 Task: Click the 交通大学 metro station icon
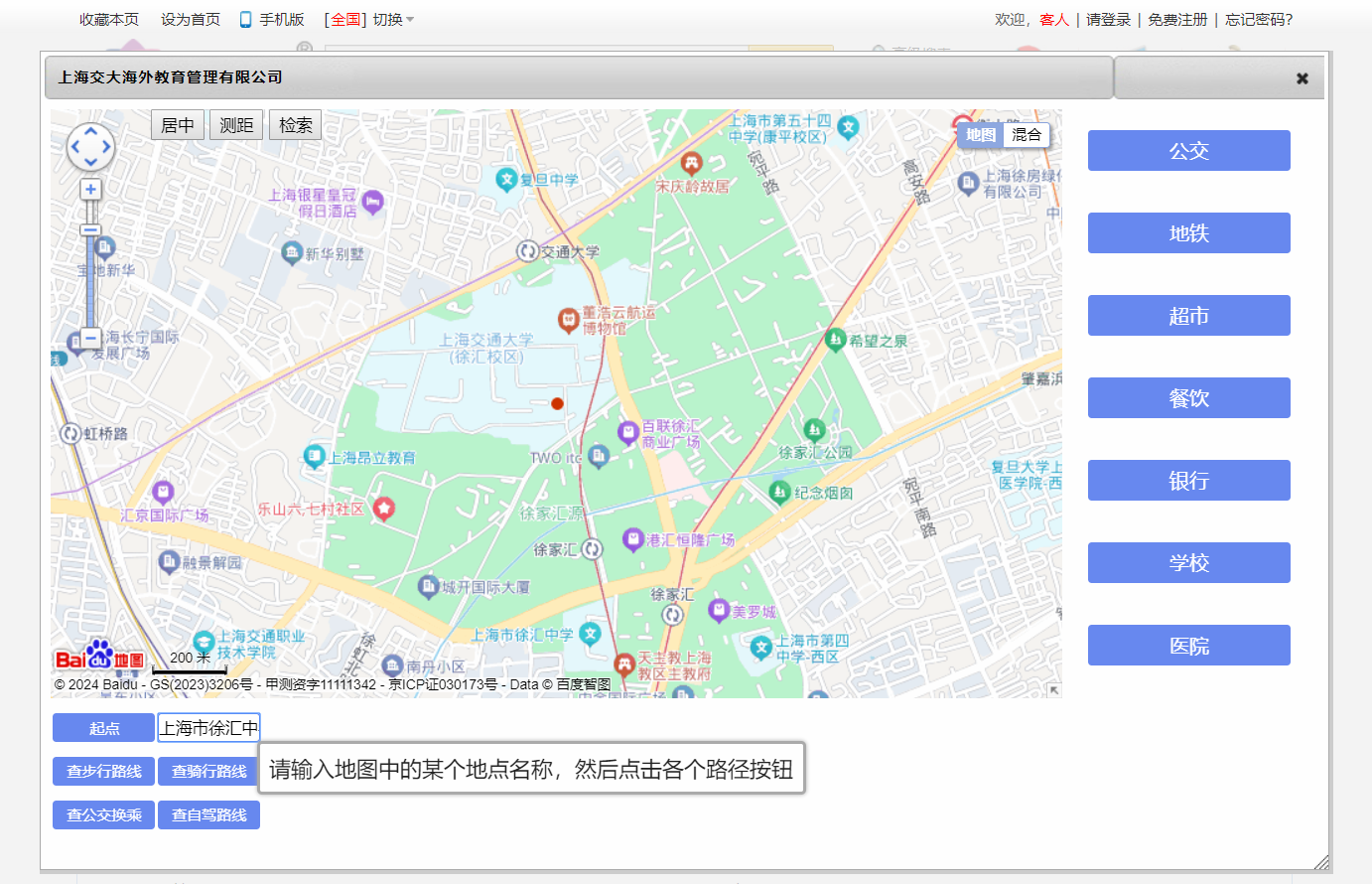(x=527, y=251)
